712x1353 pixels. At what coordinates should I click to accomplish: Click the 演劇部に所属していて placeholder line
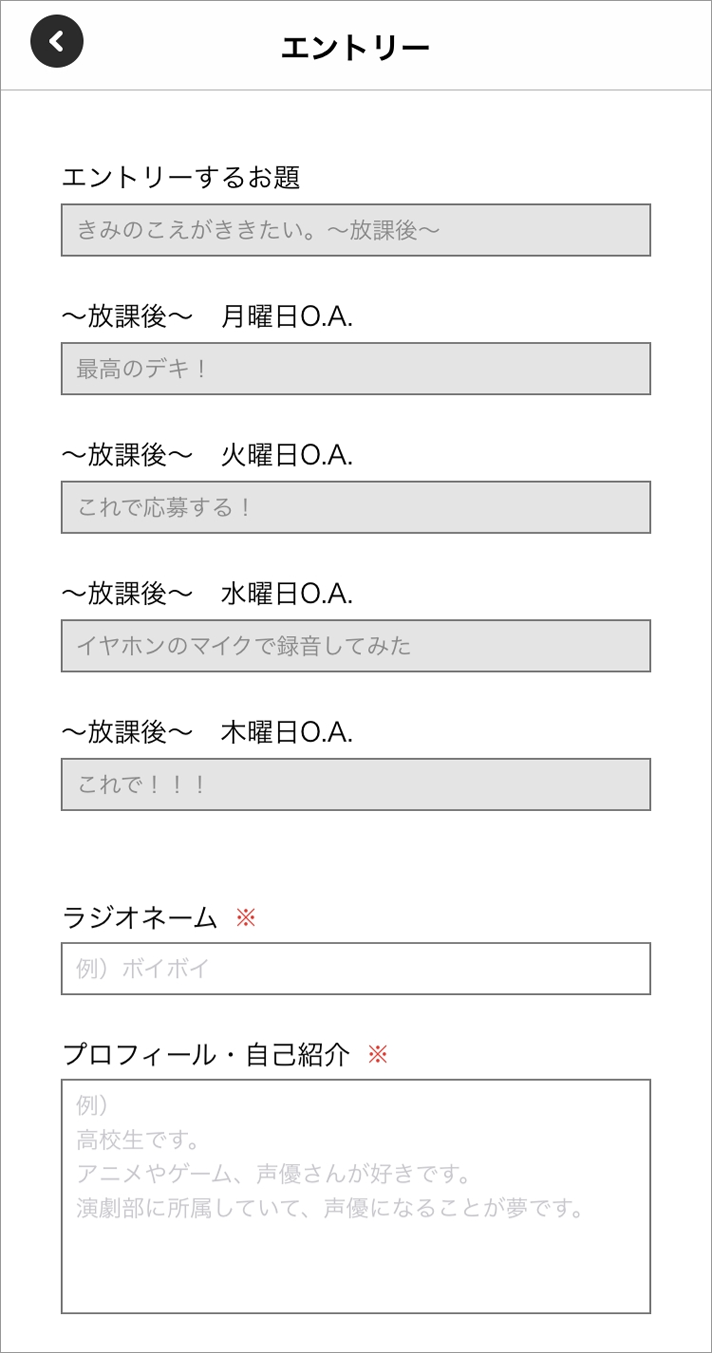coord(330,1208)
